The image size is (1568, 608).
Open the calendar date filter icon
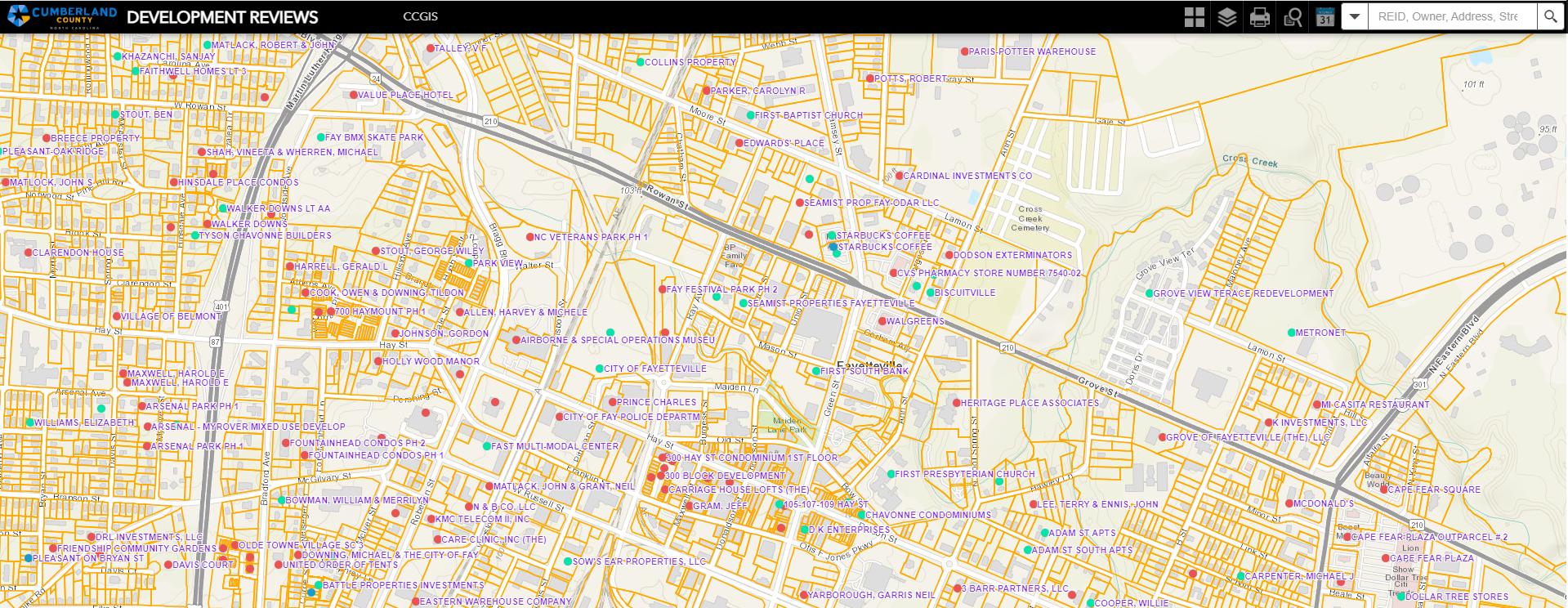point(1325,17)
